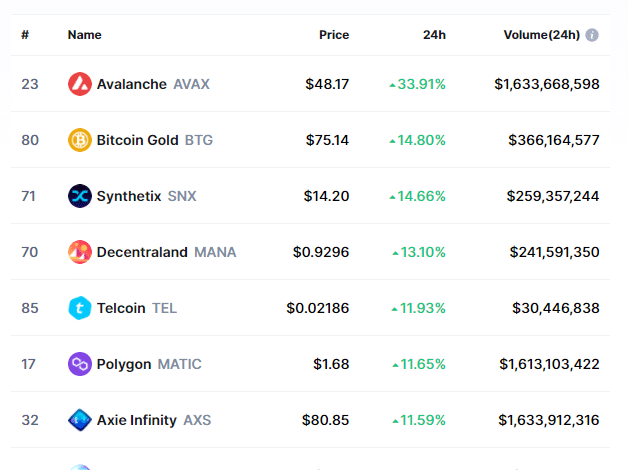The height and width of the screenshot is (470, 628).
Task: Click the Bitcoin Gold coin logo
Action: point(80,140)
